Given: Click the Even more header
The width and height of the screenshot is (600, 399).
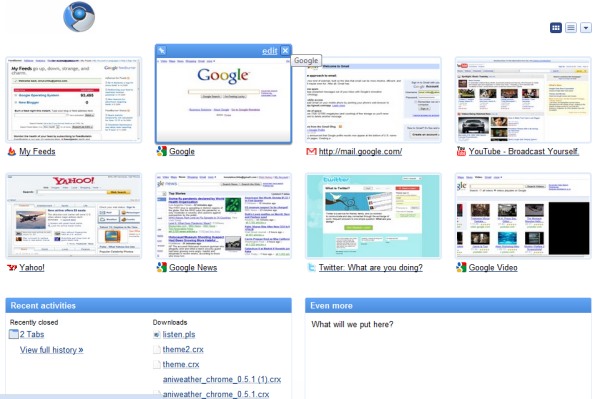Looking at the screenshot, I should coord(448,306).
